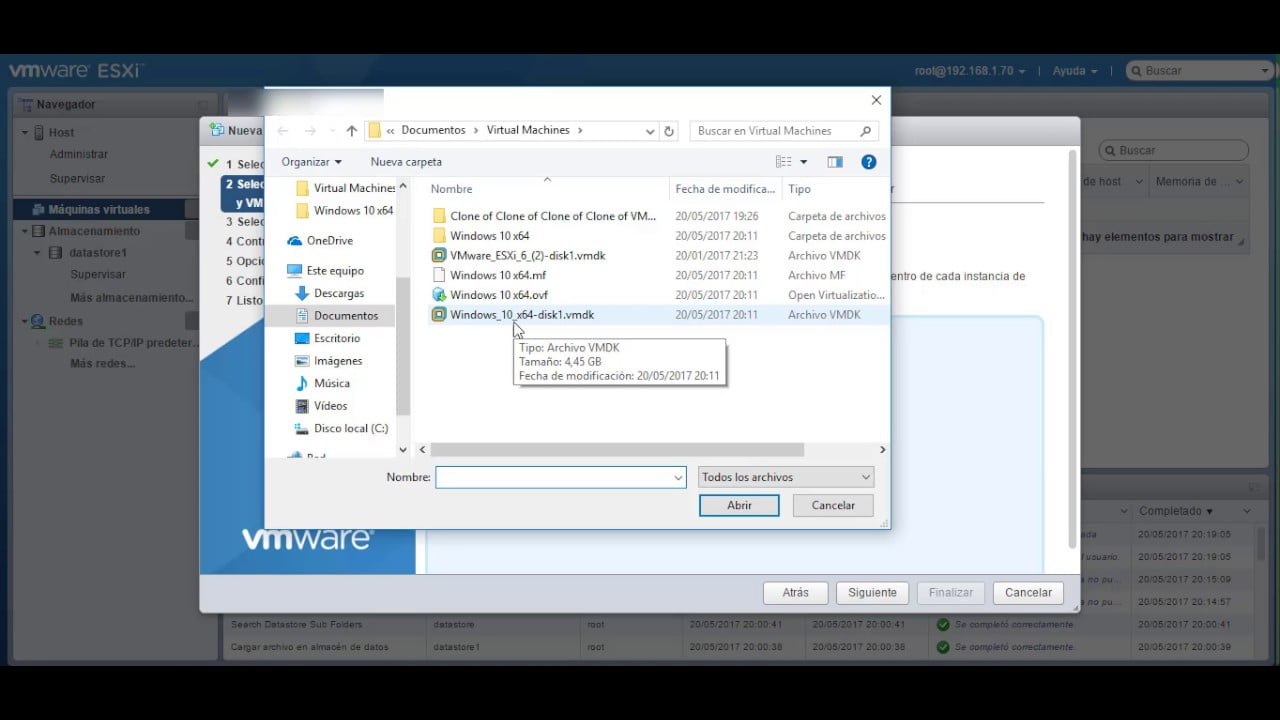Go up one folder level
Image resolution: width=1280 pixels, height=720 pixels.
pos(351,131)
